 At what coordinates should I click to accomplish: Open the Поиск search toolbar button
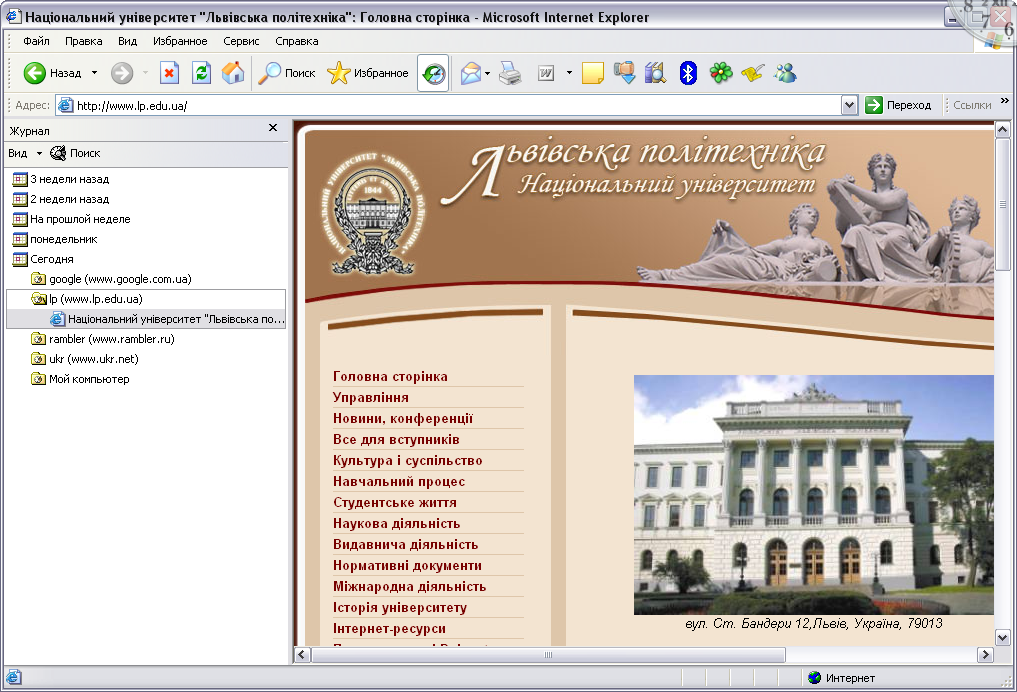point(286,73)
